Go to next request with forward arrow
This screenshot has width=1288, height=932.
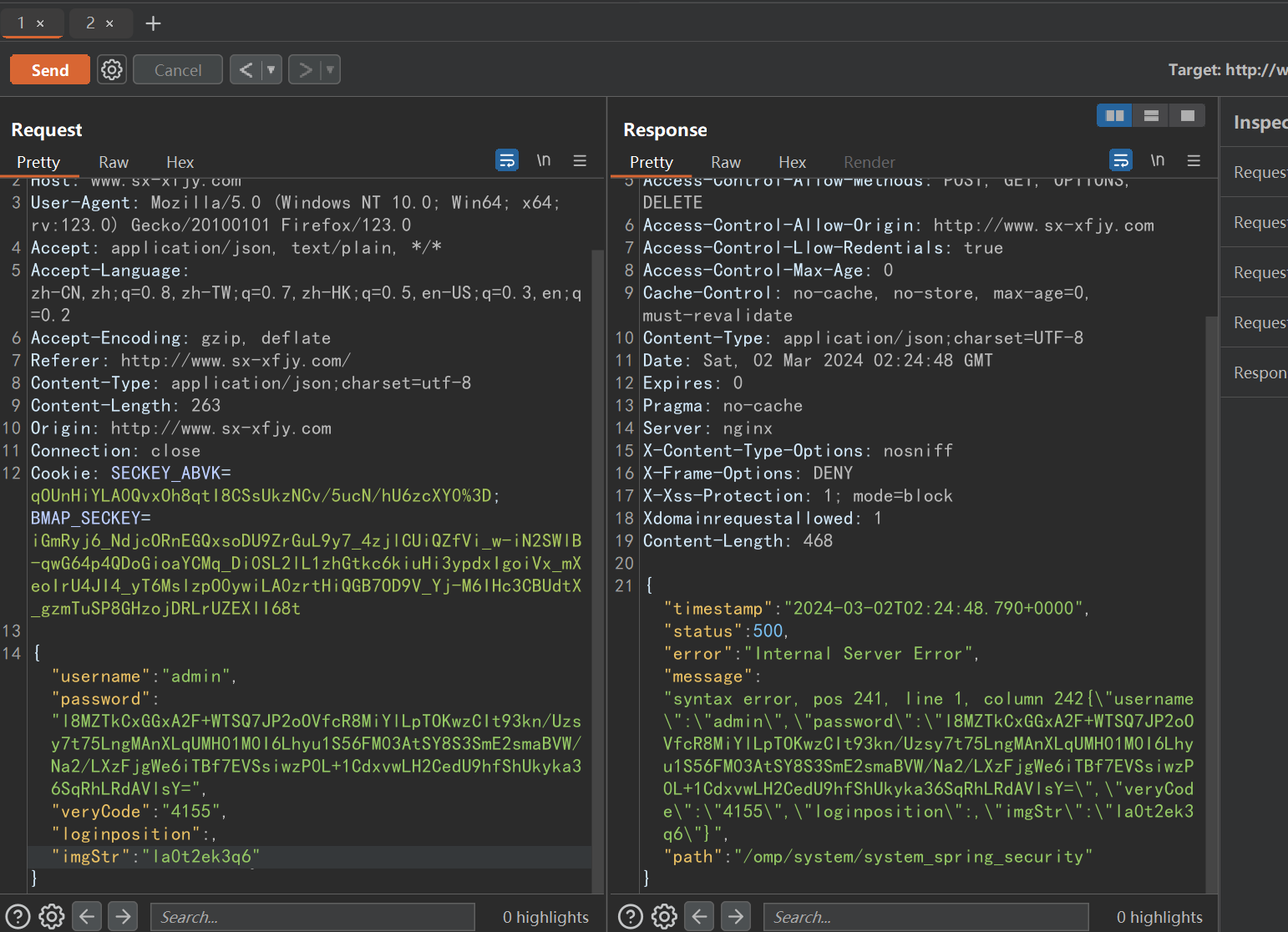[x=305, y=70]
